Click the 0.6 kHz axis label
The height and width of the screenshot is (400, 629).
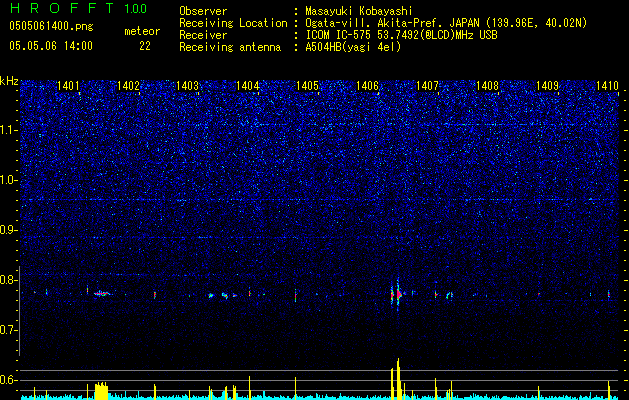click(x=9, y=380)
